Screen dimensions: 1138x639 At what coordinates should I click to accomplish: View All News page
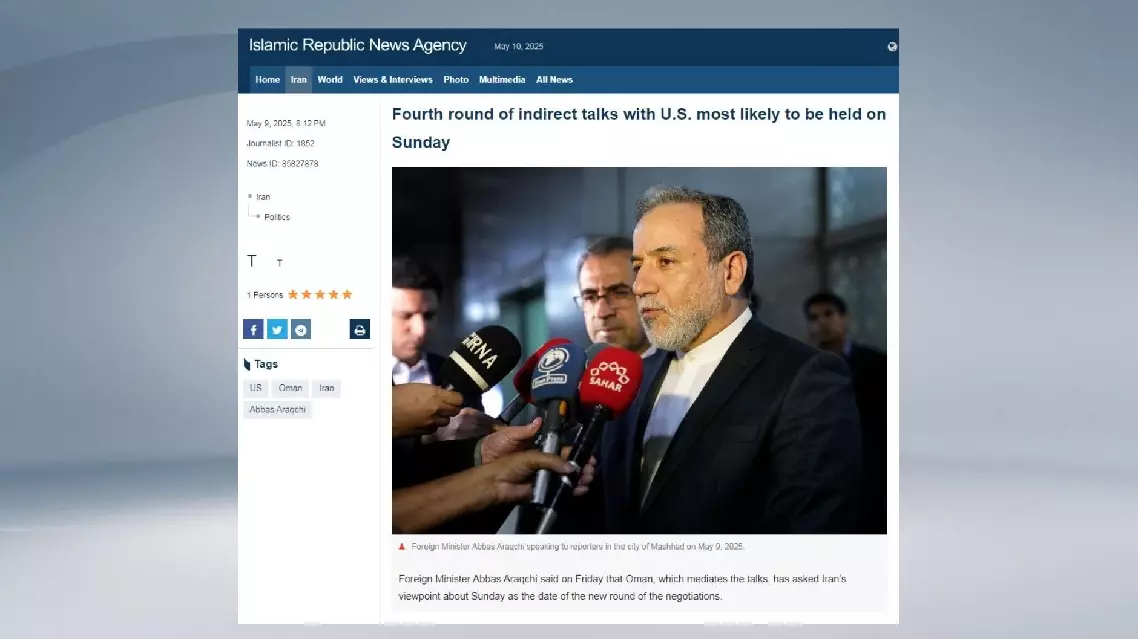click(x=554, y=80)
